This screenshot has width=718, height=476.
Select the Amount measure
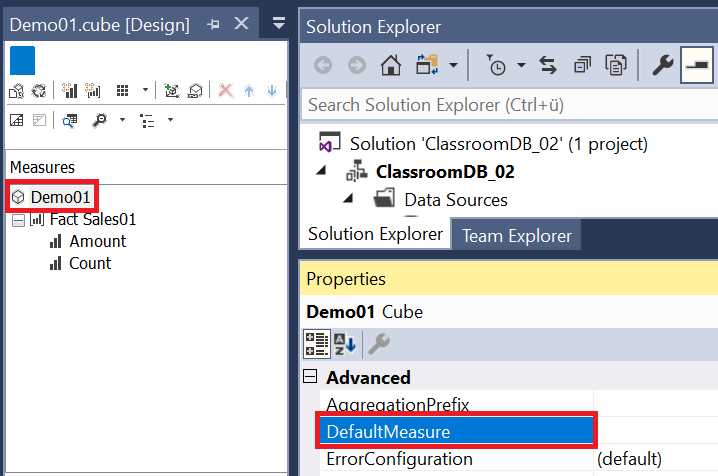[x=97, y=241]
